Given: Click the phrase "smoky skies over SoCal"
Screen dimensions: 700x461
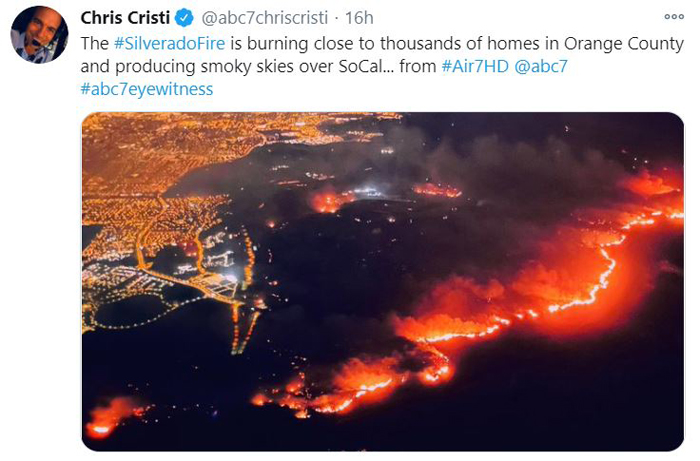Looking at the screenshot, I should pyautogui.click(x=297, y=66).
